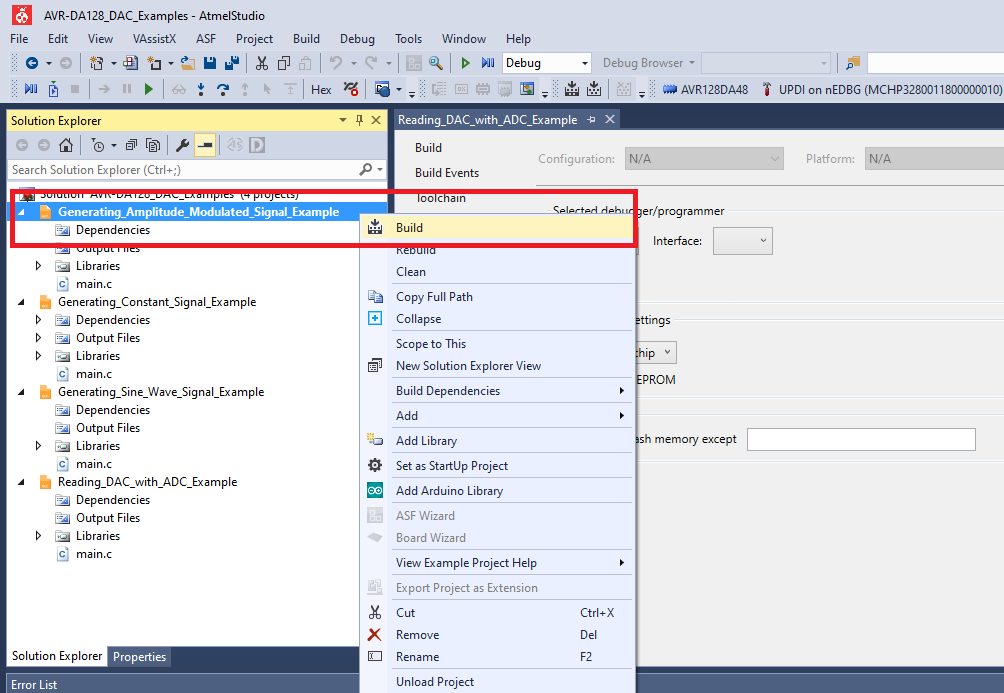This screenshot has height=693, width=1004.
Task: Open the Tools menu
Action: (x=409, y=39)
